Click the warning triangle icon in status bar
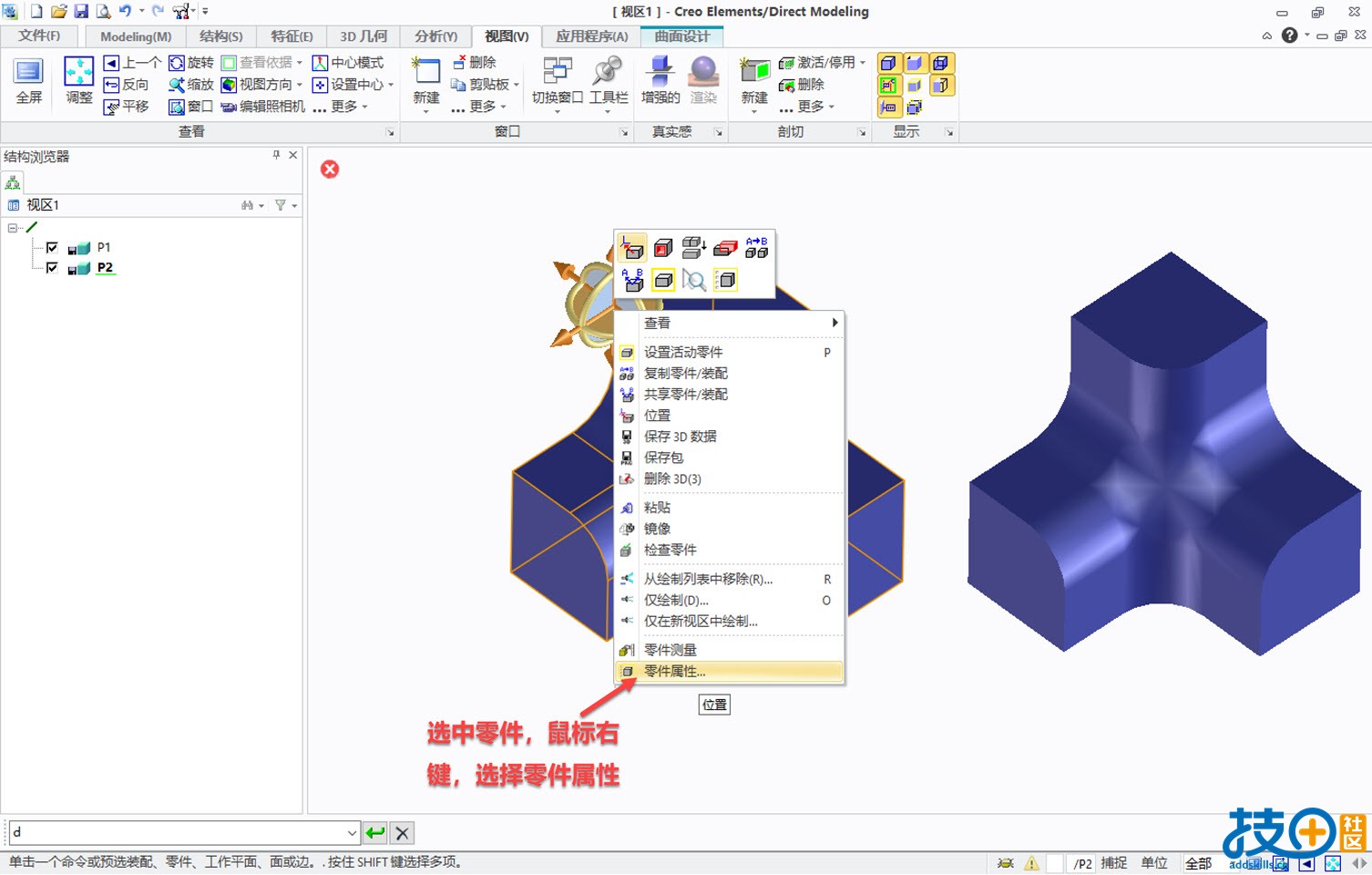1372x875 pixels. pos(1031,863)
